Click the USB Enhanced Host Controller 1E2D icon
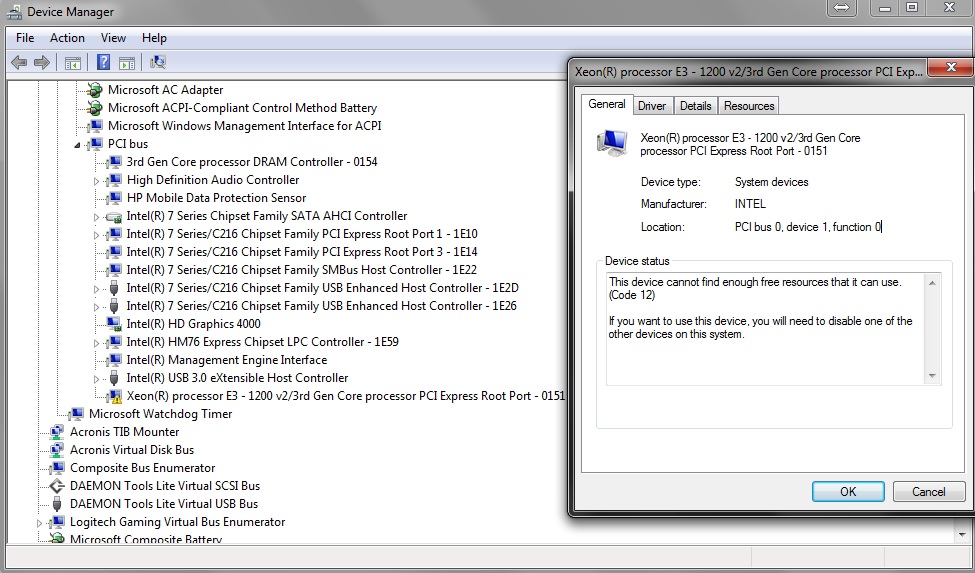The width and height of the screenshot is (975, 573). [114, 288]
